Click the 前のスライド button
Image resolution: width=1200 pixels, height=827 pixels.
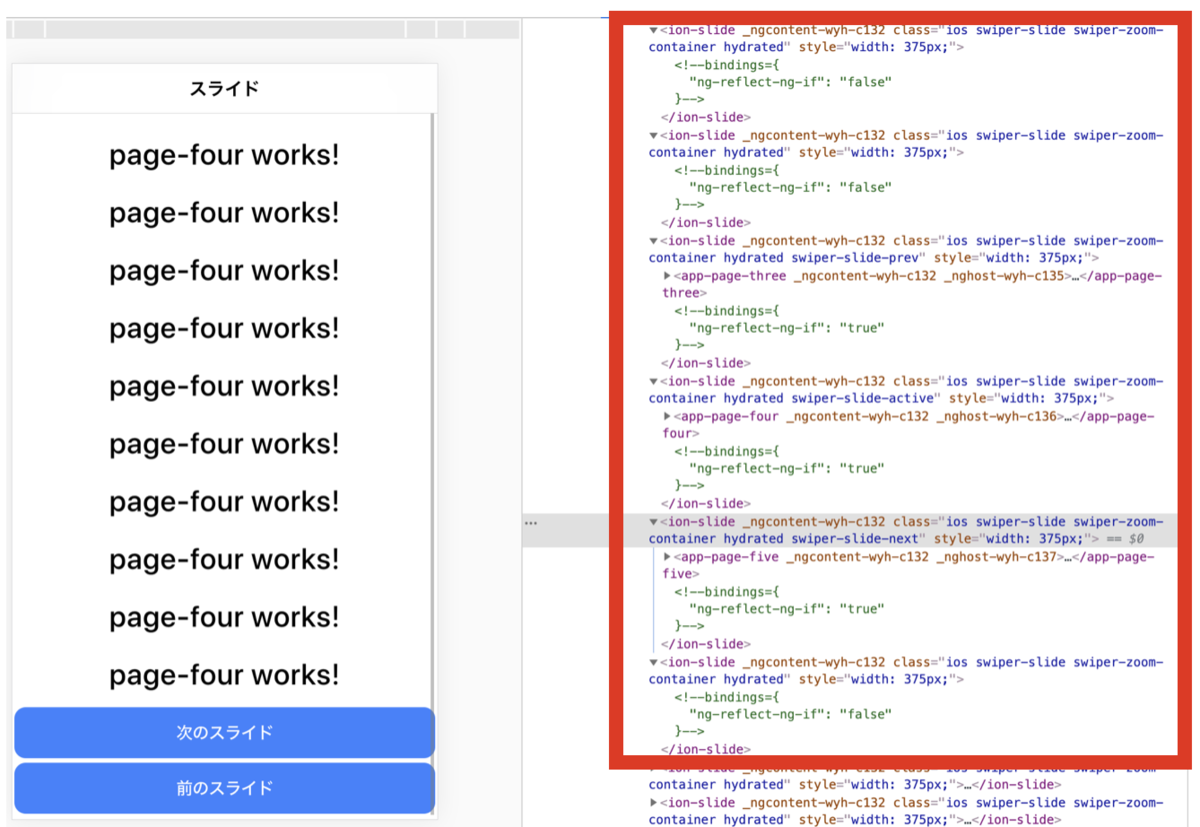coord(224,788)
